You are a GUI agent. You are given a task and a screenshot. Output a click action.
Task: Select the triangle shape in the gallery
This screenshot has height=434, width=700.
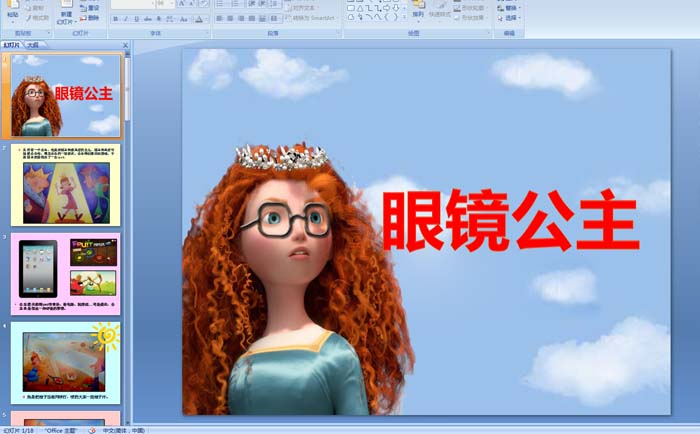point(360,8)
